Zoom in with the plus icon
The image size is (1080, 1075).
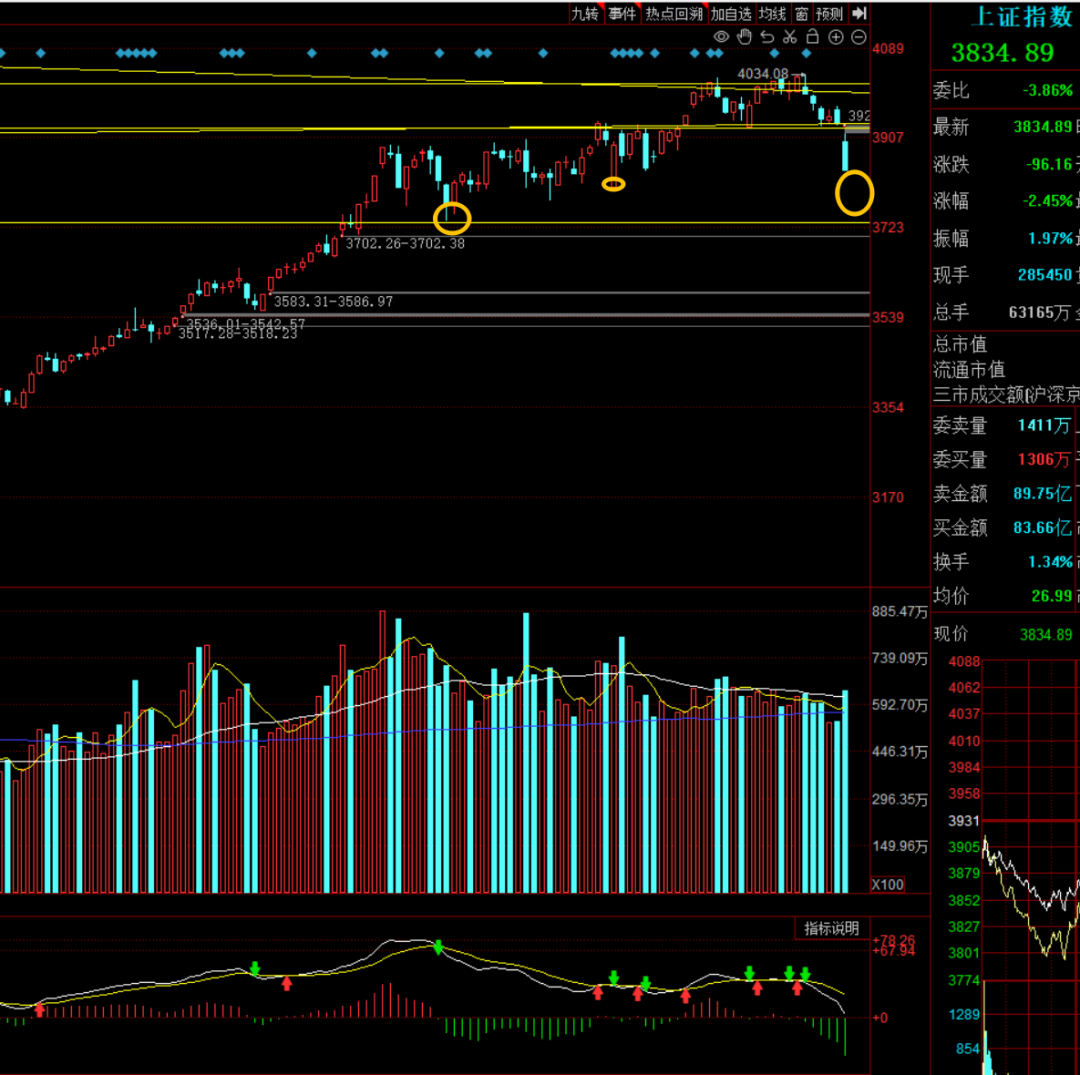click(836, 37)
